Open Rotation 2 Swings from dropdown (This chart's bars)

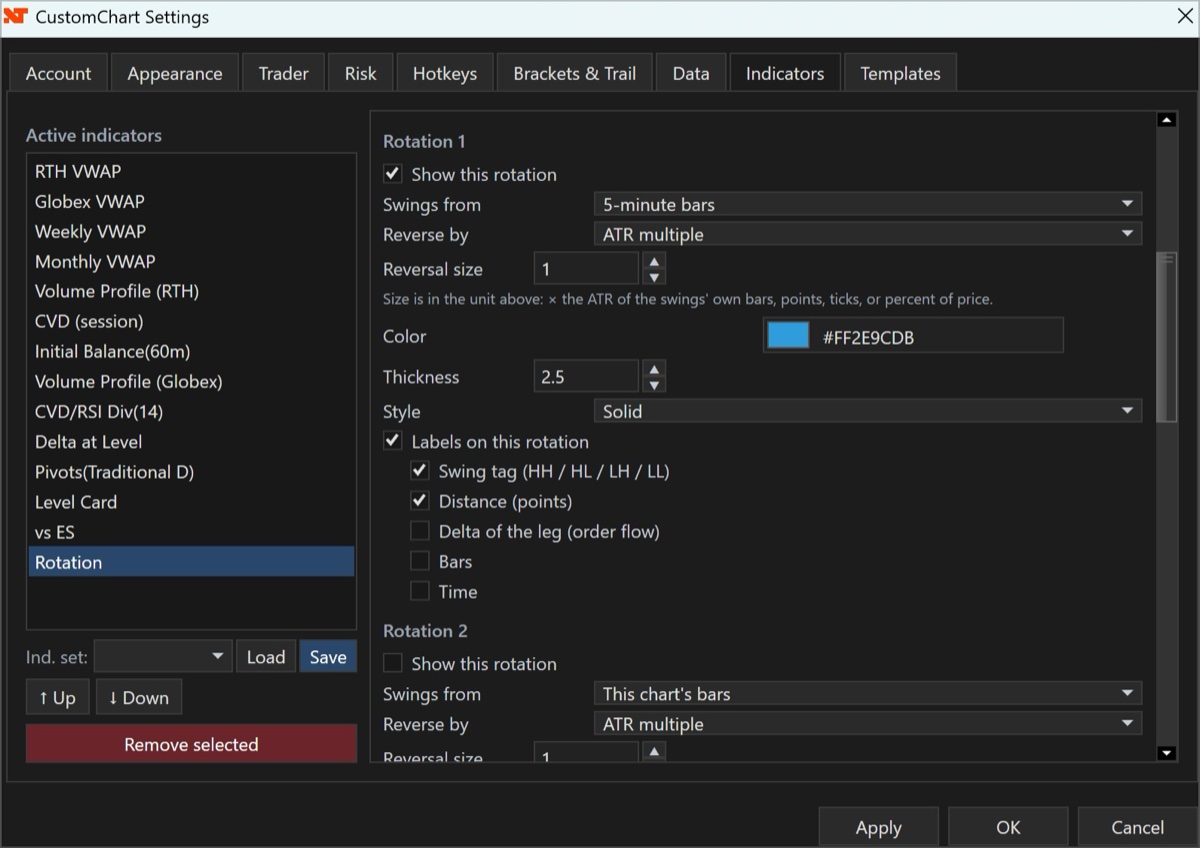click(x=868, y=694)
